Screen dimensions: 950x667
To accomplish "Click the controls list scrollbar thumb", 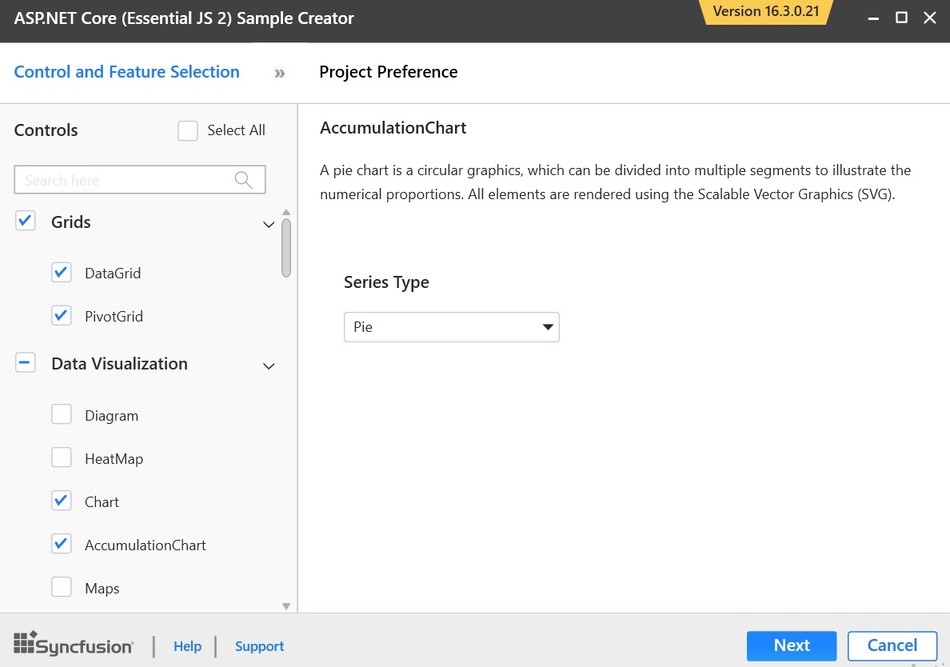I will point(286,248).
